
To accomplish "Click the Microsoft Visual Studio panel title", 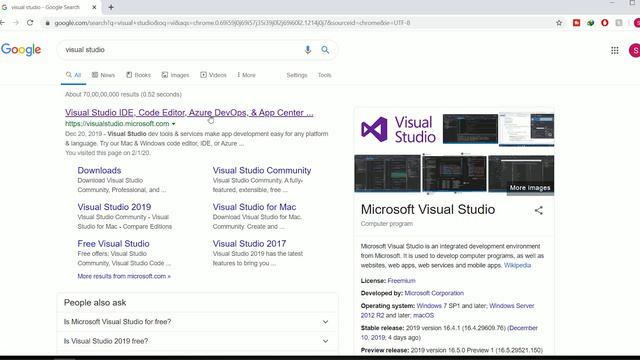I will (x=428, y=209).
